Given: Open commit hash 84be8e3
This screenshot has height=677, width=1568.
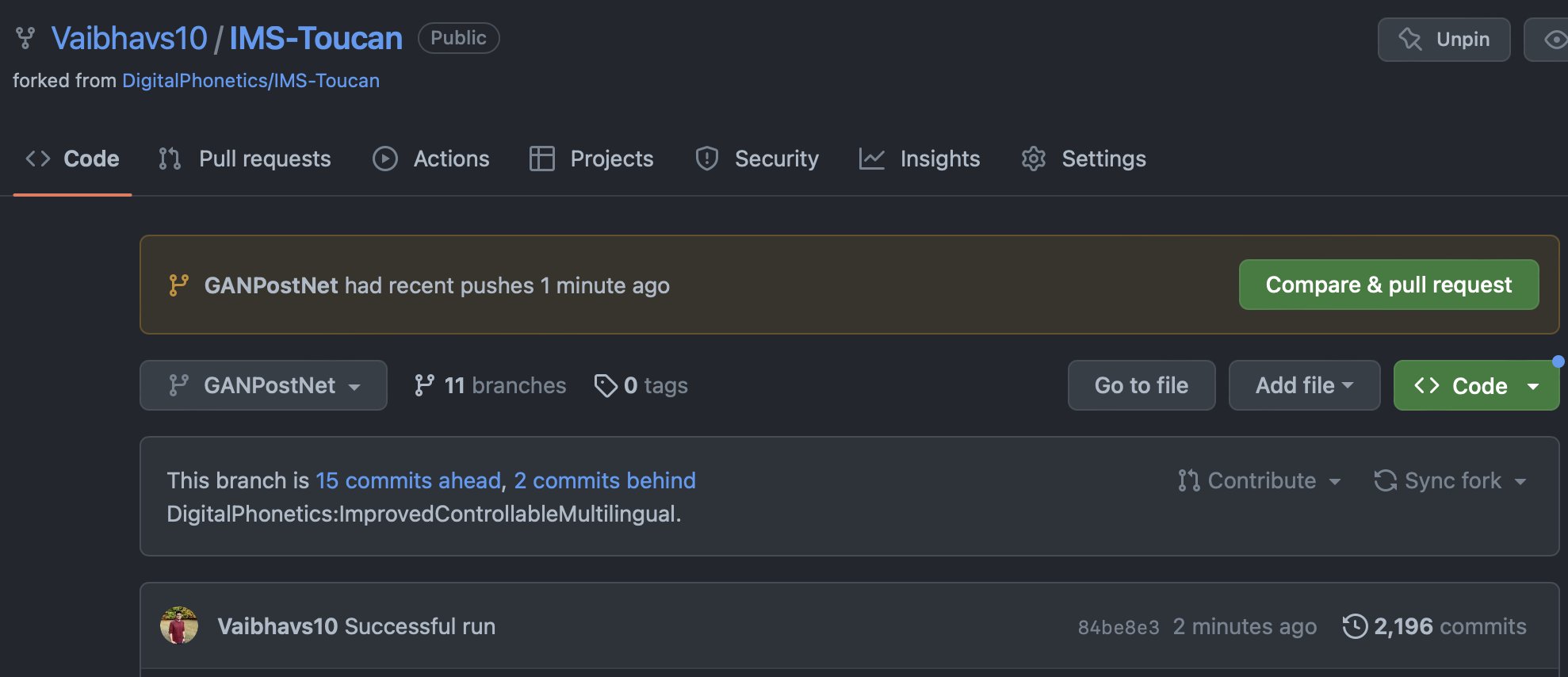Looking at the screenshot, I should [1119, 627].
